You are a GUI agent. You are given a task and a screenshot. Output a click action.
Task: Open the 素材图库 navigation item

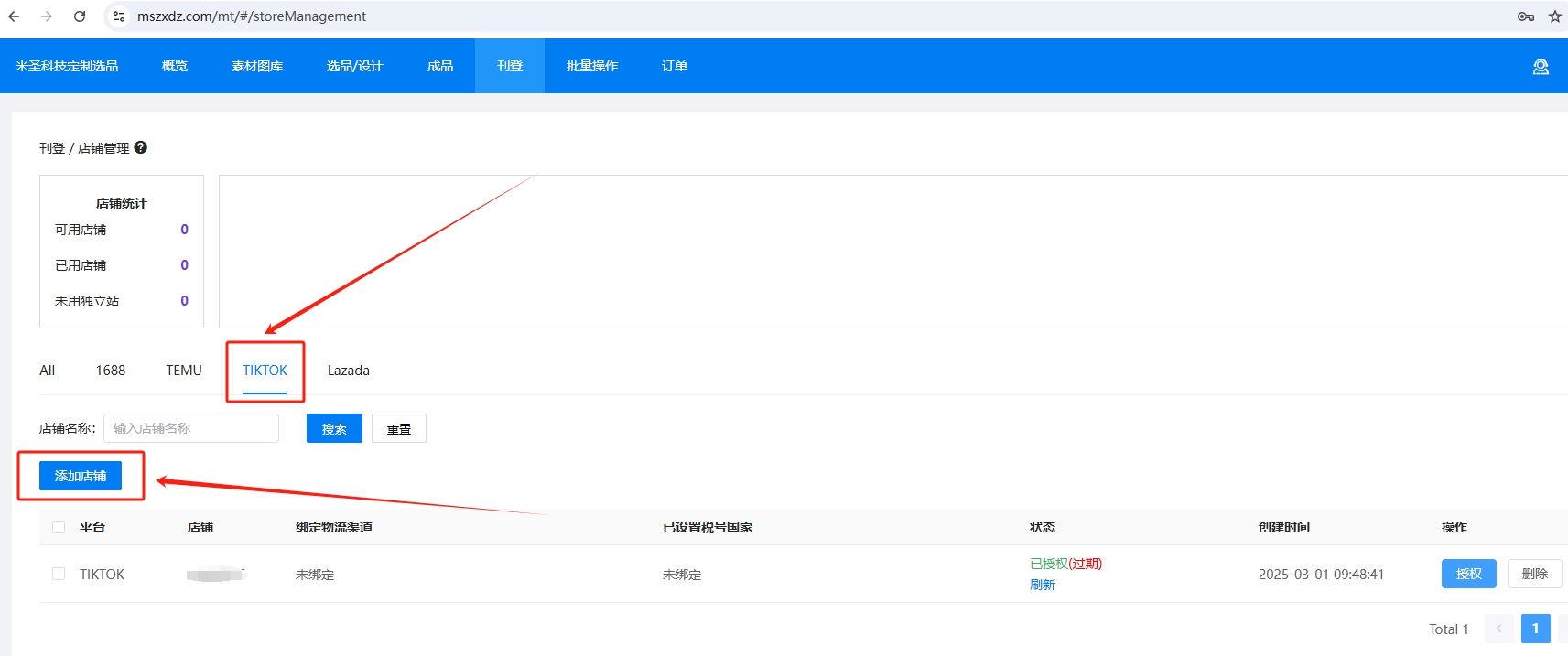pyautogui.click(x=257, y=66)
